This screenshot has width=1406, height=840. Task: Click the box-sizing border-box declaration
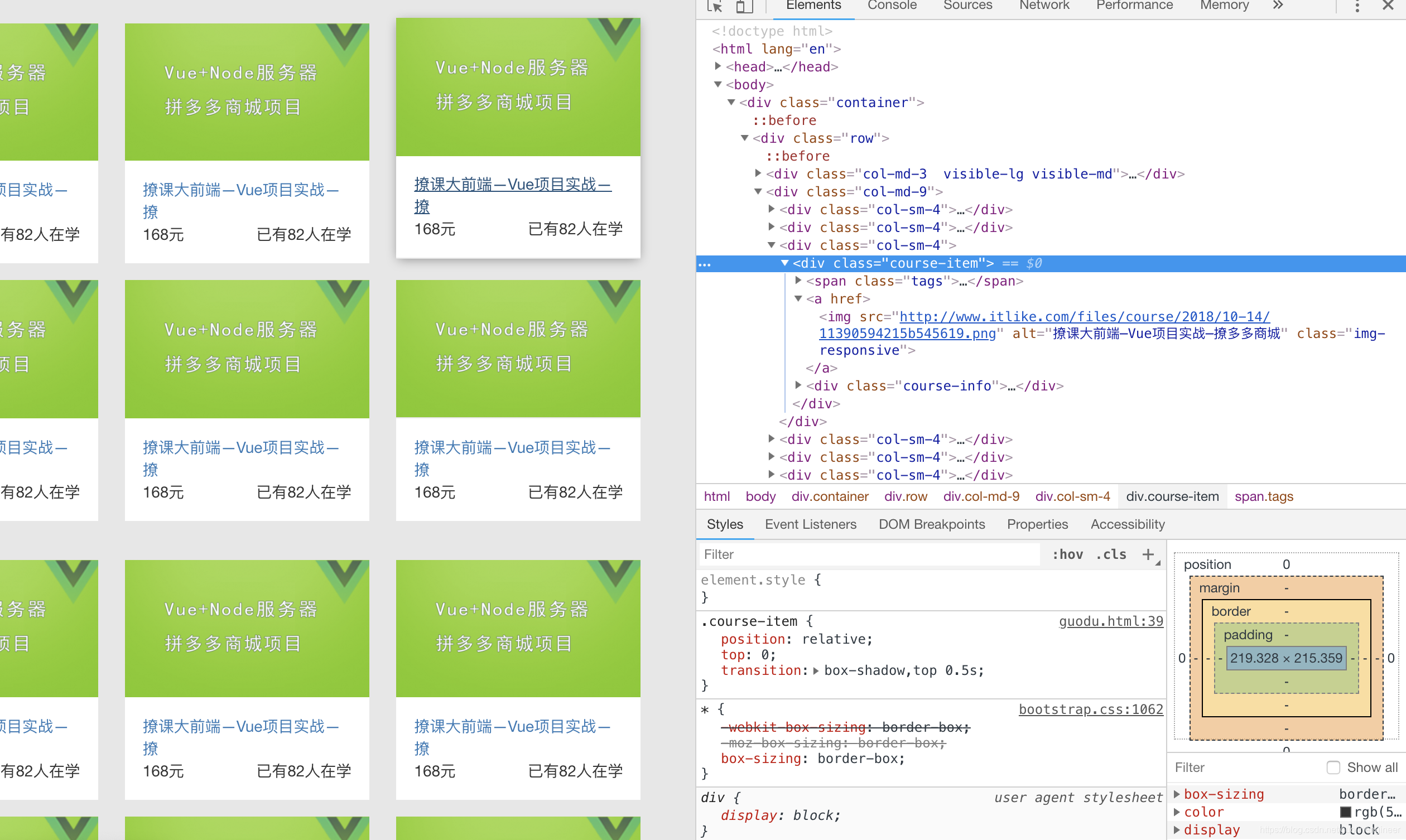[813, 759]
